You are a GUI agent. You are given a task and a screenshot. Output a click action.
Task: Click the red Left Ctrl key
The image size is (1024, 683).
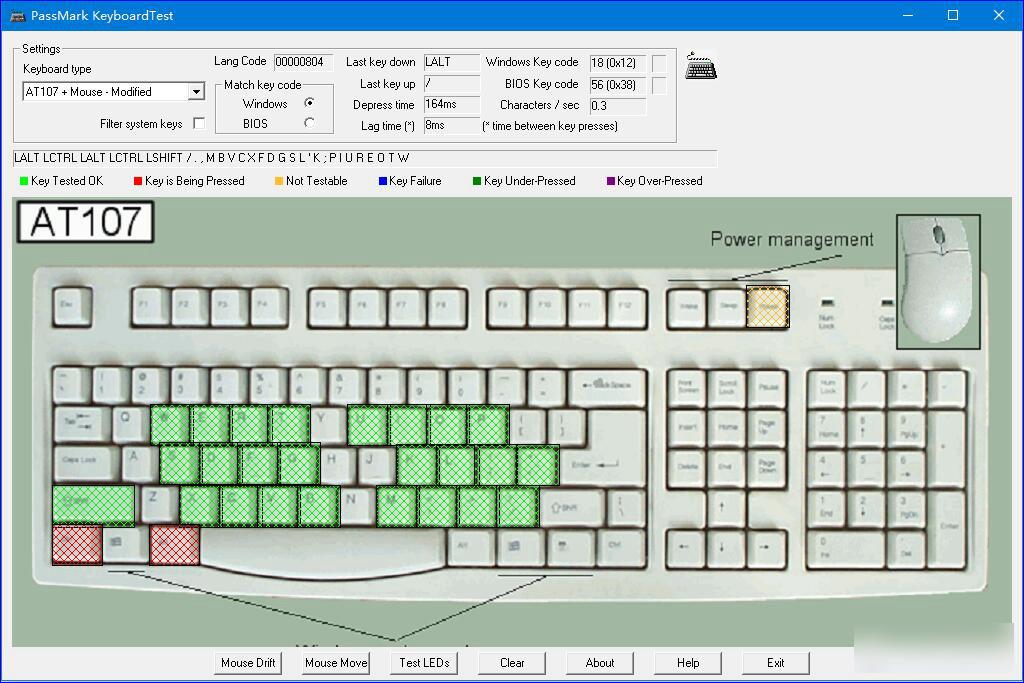pos(77,545)
